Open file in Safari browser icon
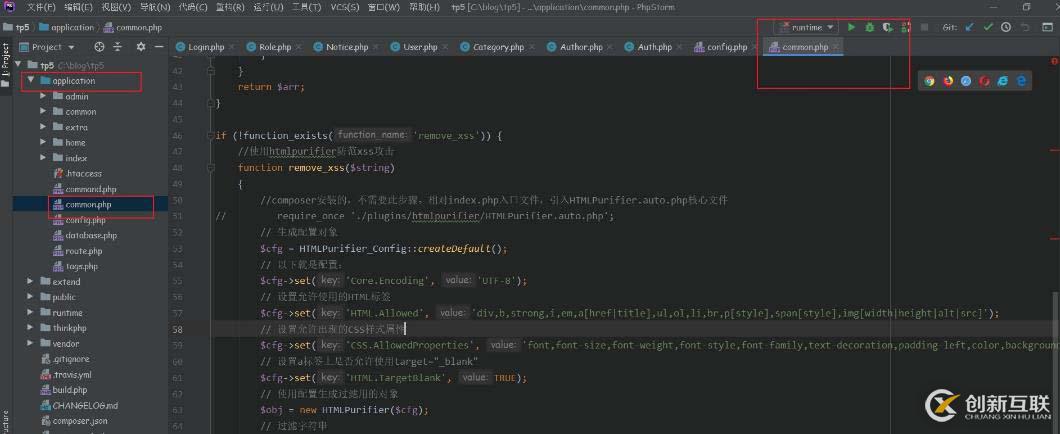This screenshot has height=434, width=1060. 966,80
